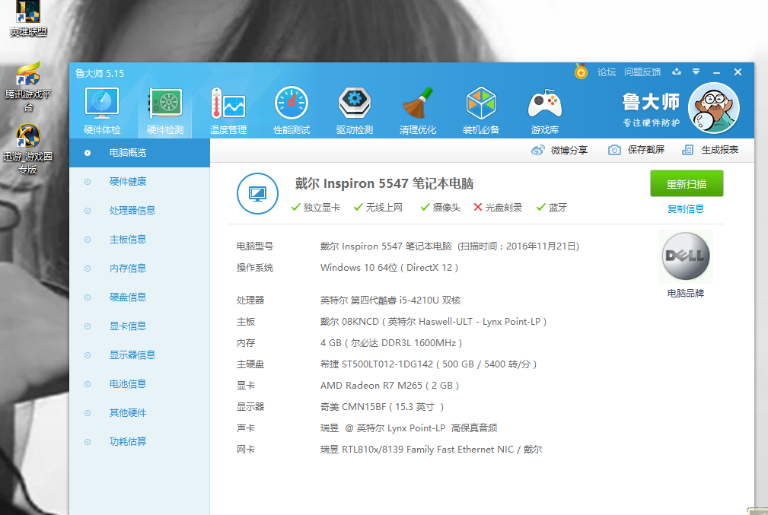Screen dimensions: 768x515
Task: Click the 英雄联盟 desktop shortcut
Action: coord(28,19)
